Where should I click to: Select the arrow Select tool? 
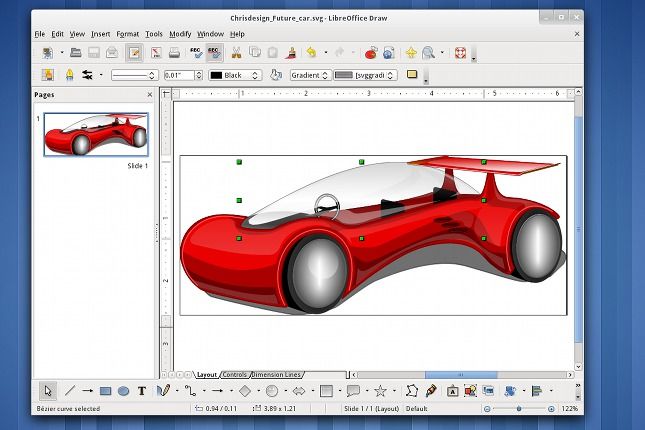[47, 391]
